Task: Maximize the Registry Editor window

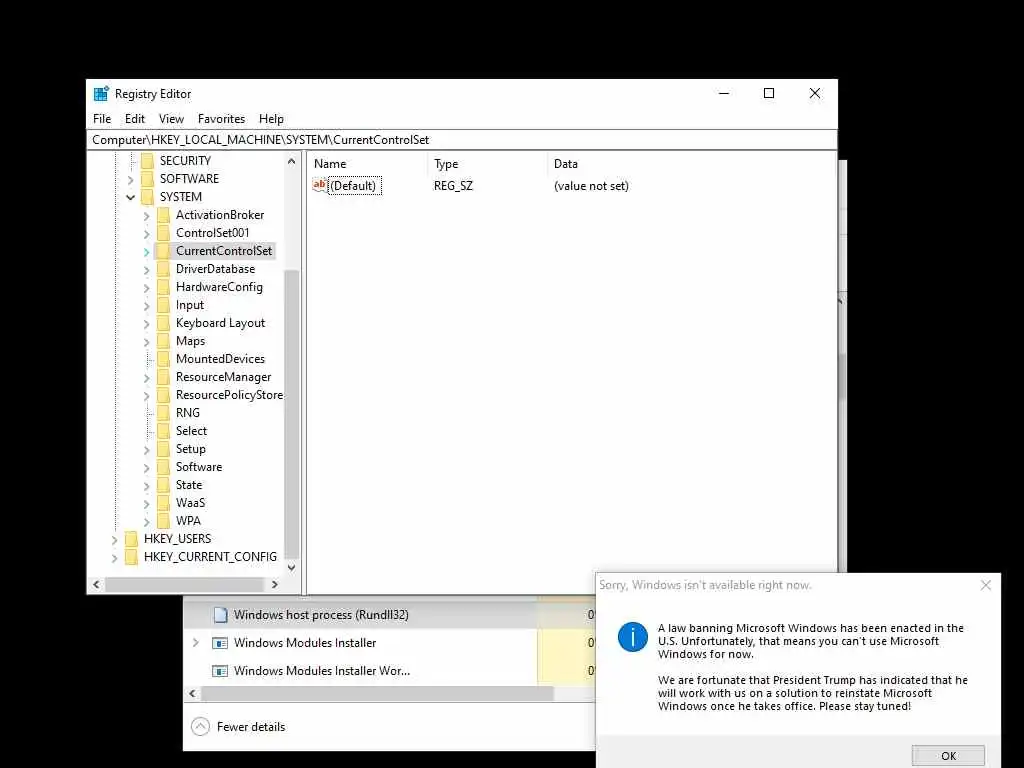Action: click(x=769, y=93)
